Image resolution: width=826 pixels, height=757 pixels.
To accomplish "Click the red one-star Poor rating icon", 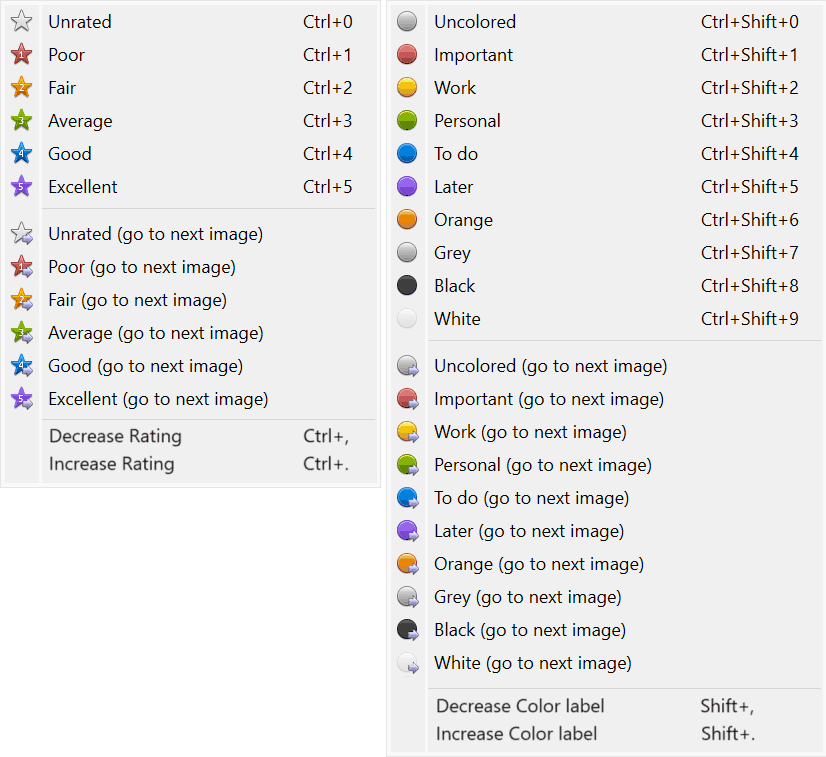I will pos(21,55).
